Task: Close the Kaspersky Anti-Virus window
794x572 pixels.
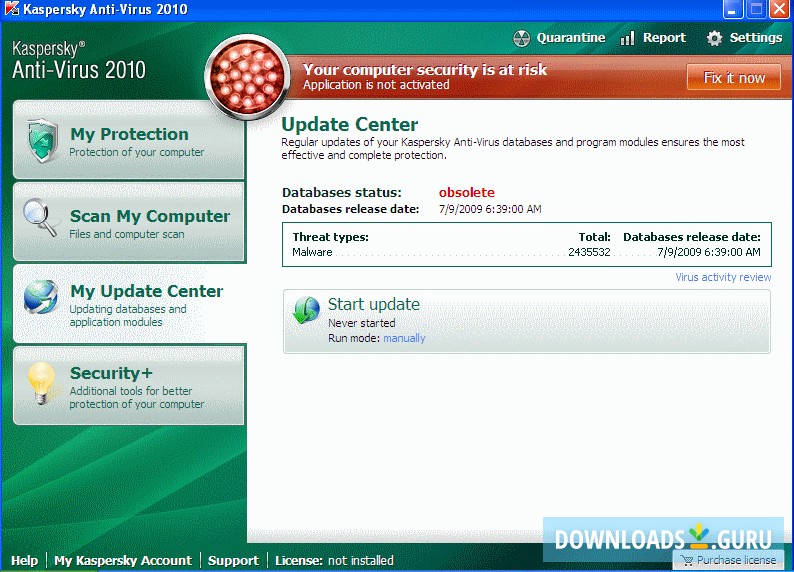Action: coord(780,9)
